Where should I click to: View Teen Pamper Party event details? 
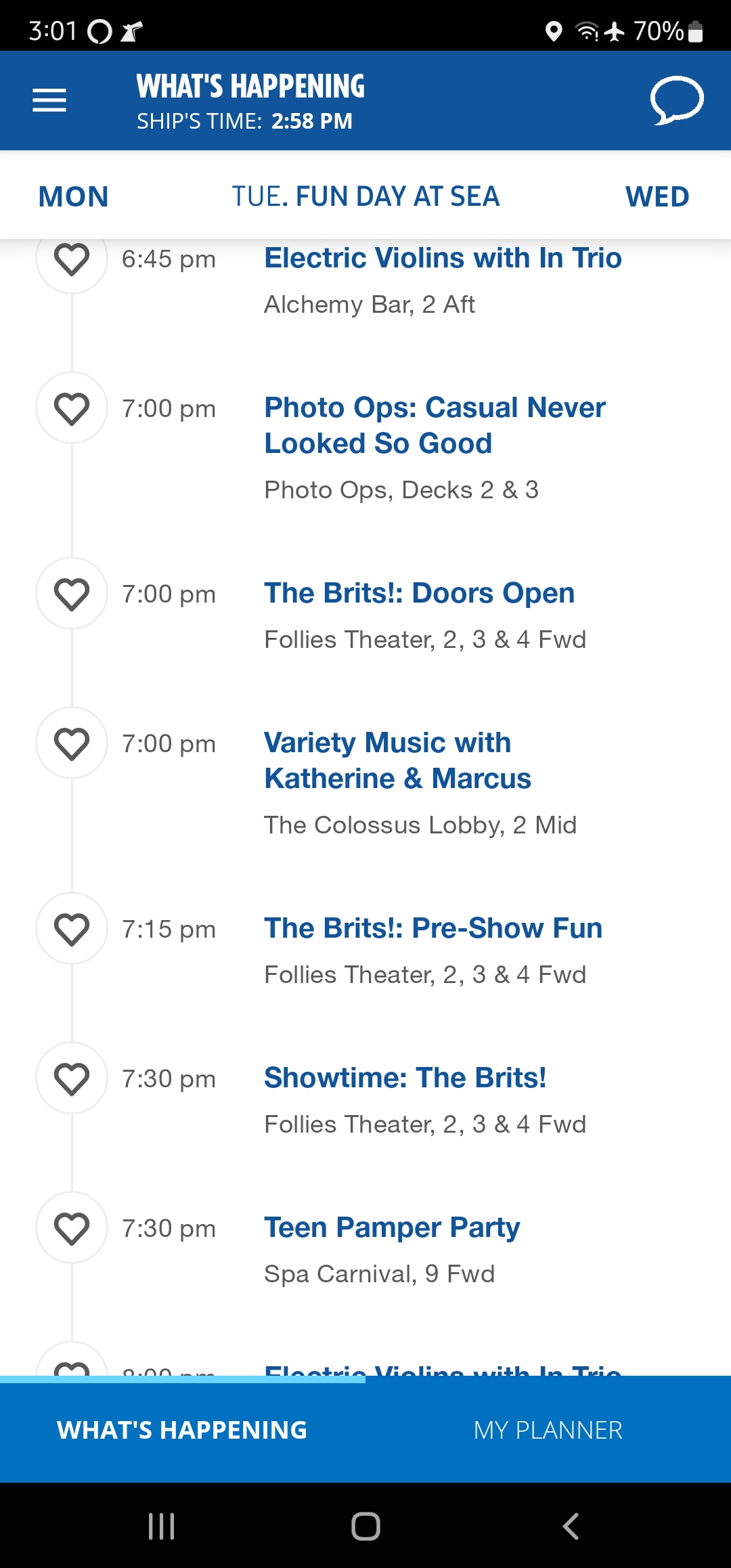[x=392, y=1227]
